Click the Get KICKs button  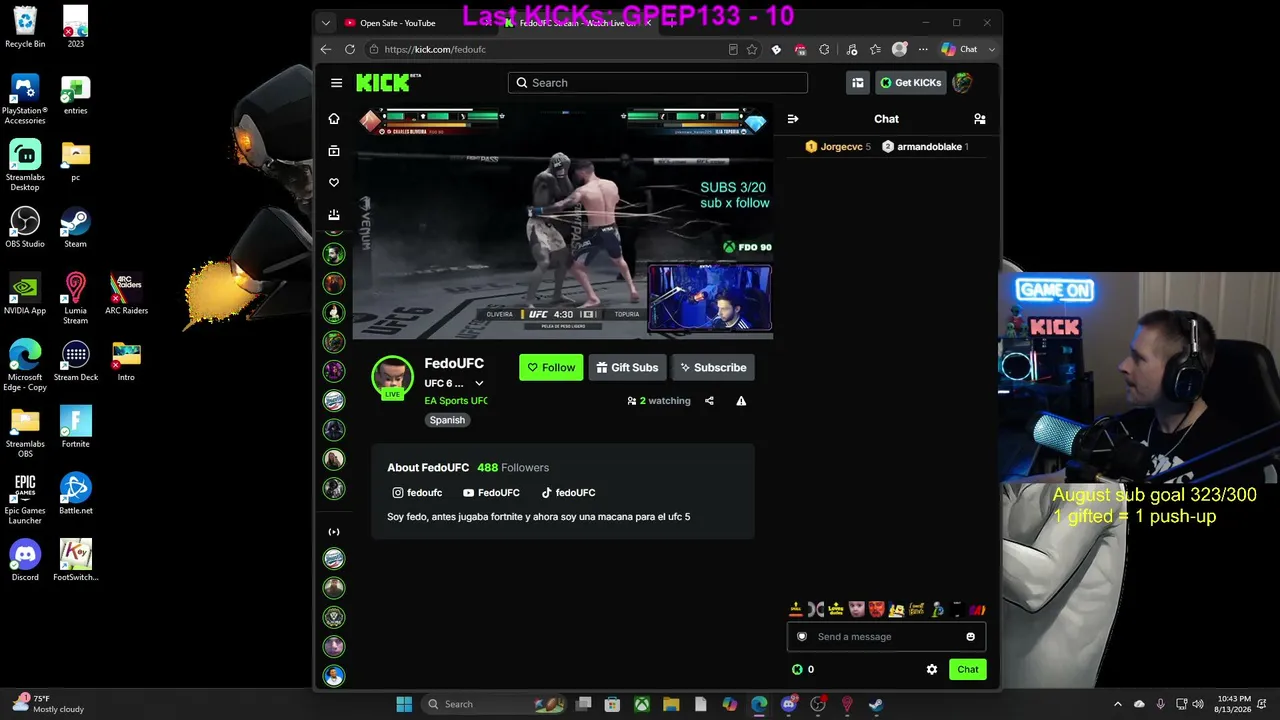click(x=910, y=83)
